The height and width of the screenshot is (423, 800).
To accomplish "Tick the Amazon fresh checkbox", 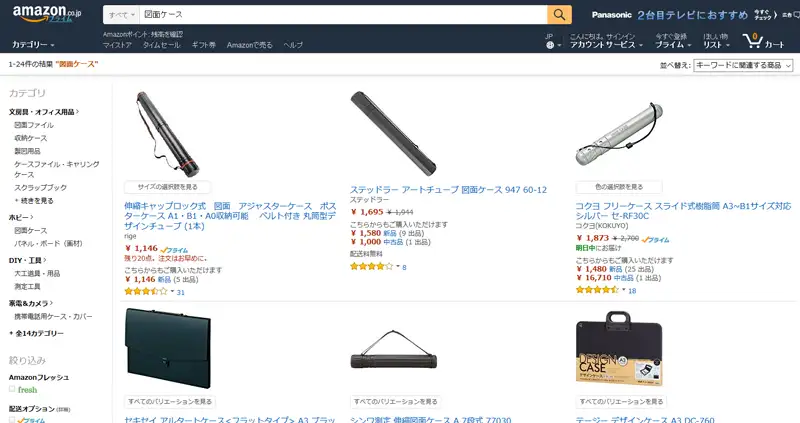I will 12,389.
